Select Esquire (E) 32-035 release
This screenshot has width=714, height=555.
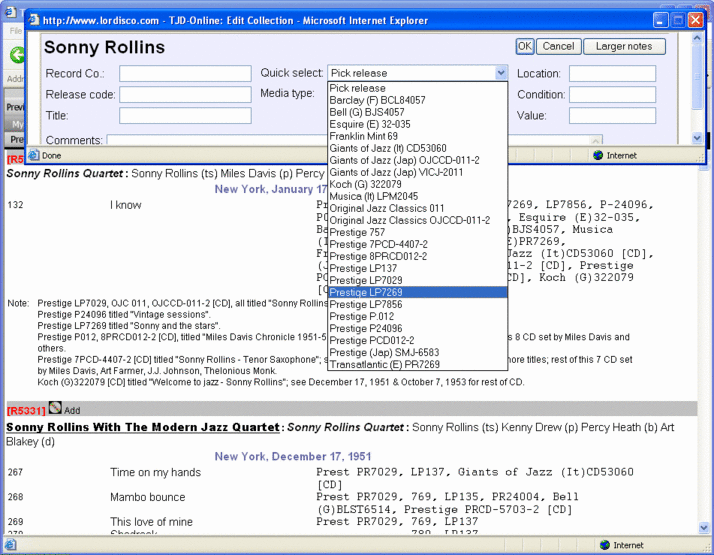pyautogui.click(x=418, y=124)
